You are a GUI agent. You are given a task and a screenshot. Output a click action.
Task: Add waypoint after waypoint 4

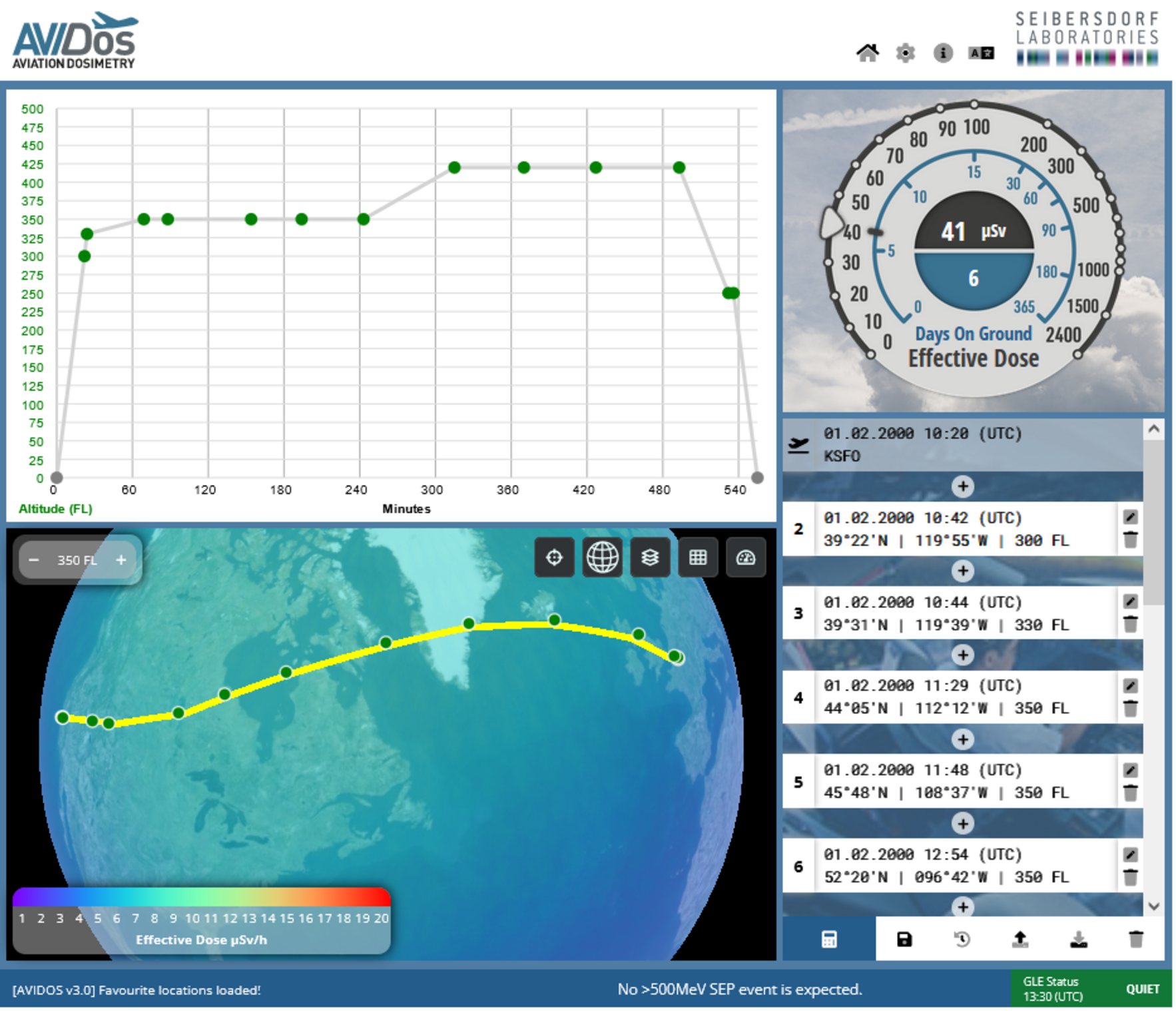(x=962, y=739)
